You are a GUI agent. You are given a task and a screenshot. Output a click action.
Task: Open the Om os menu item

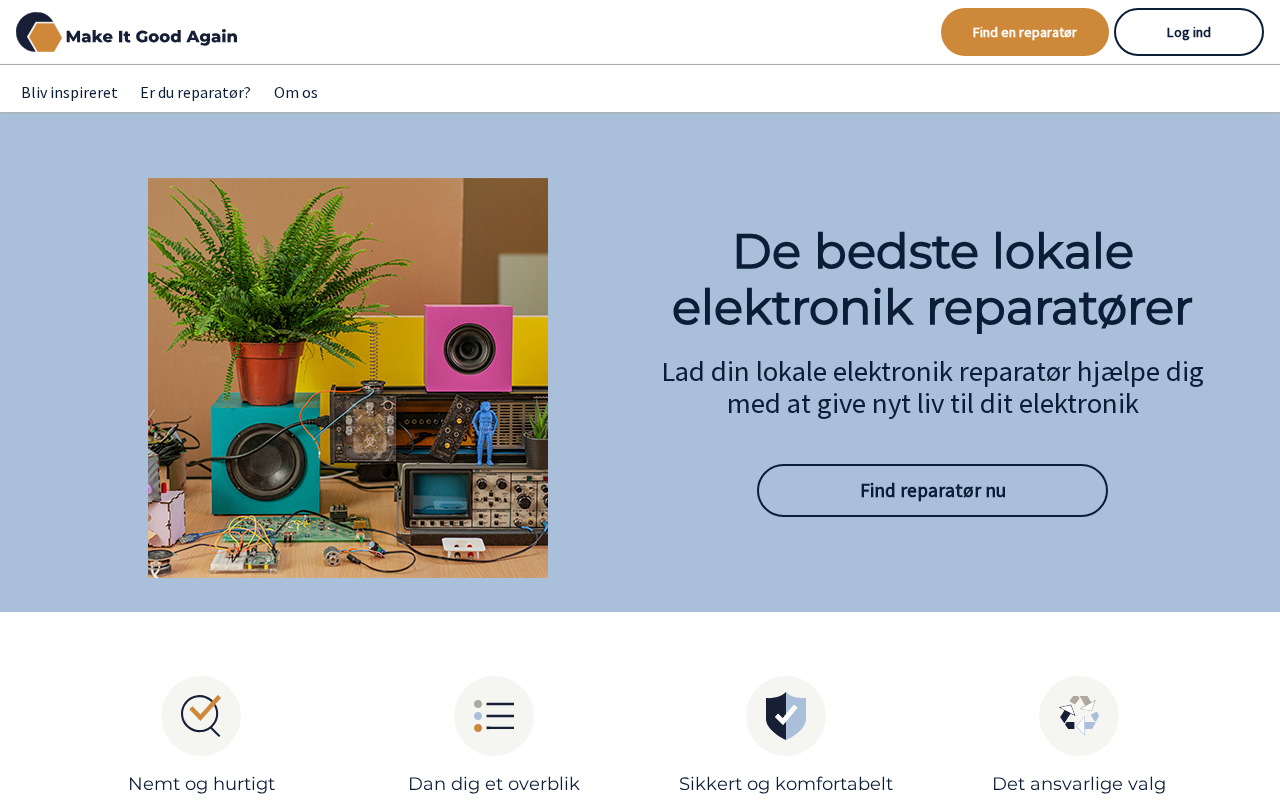296,92
